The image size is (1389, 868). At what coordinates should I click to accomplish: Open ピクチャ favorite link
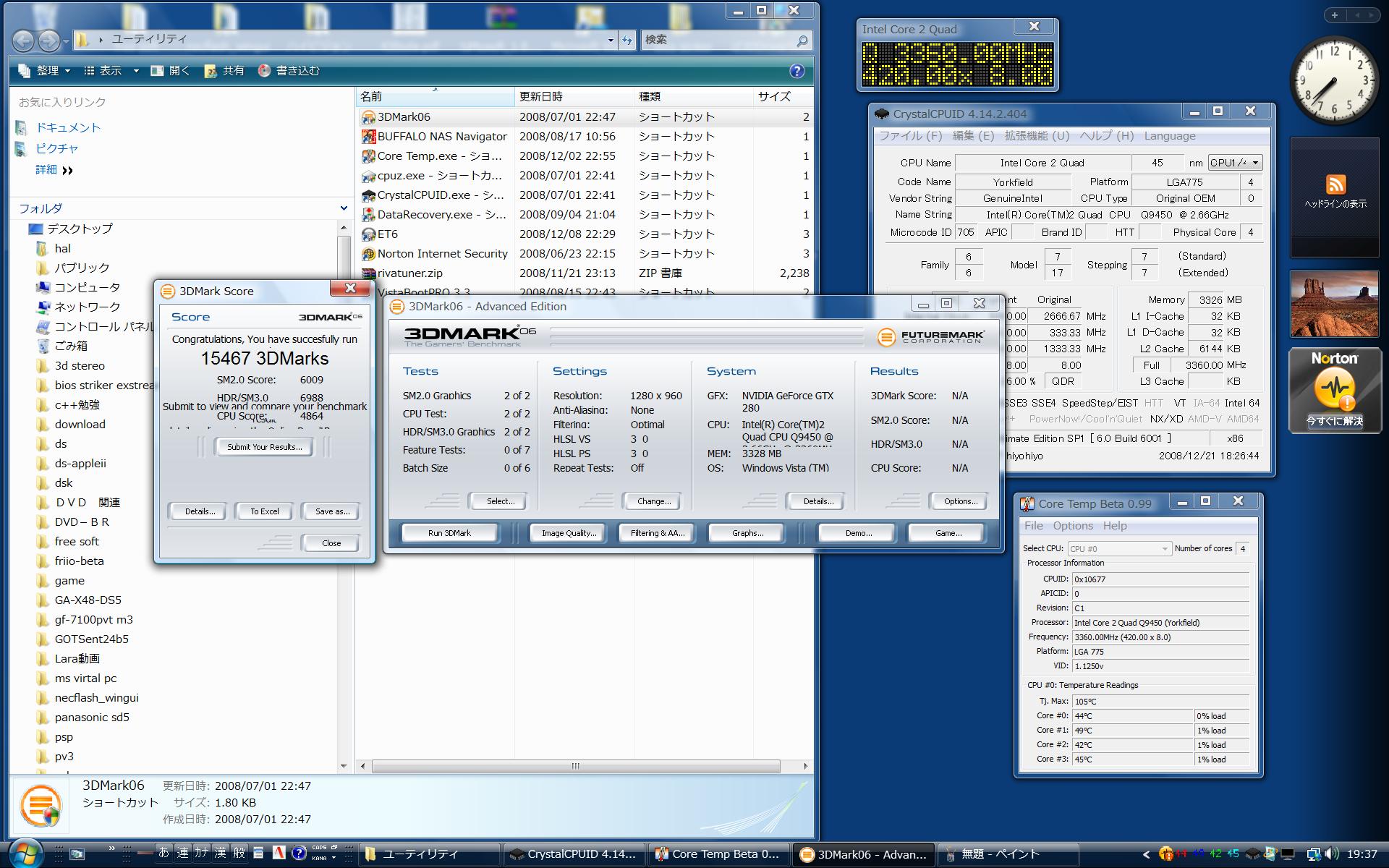pyautogui.click(x=57, y=148)
